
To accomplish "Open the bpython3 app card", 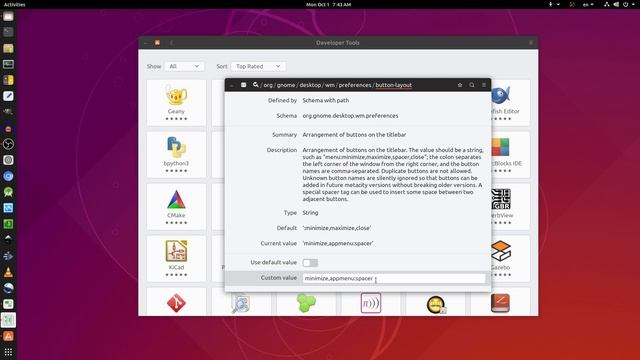I will (176, 155).
